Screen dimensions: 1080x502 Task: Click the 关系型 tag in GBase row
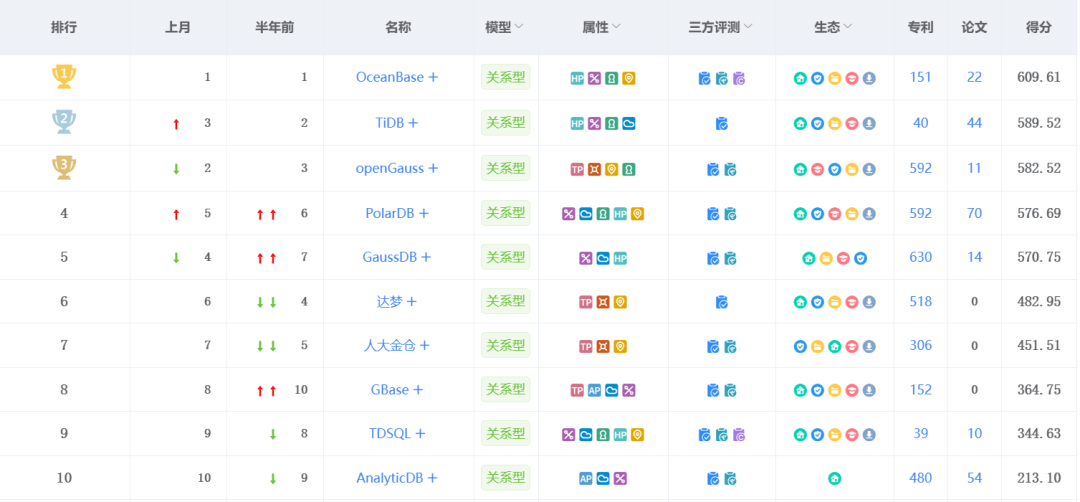click(506, 390)
